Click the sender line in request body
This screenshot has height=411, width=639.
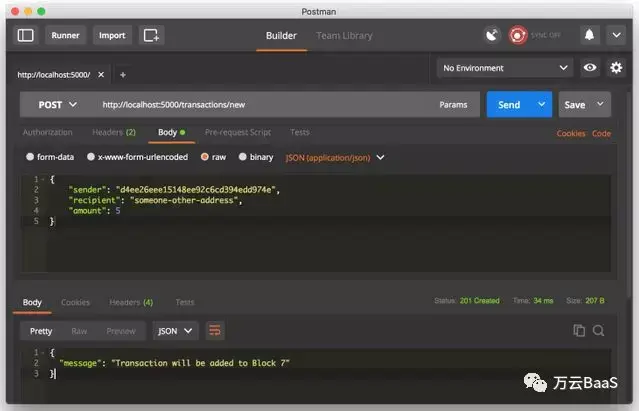pyautogui.click(x=174, y=190)
